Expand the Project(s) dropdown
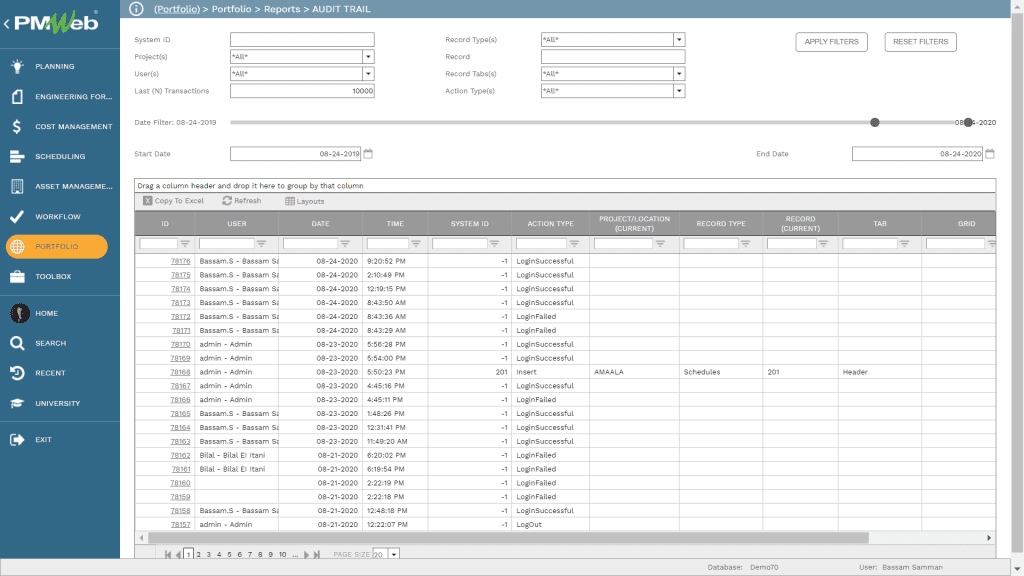The width and height of the screenshot is (1024, 576). tap(368, 57)
